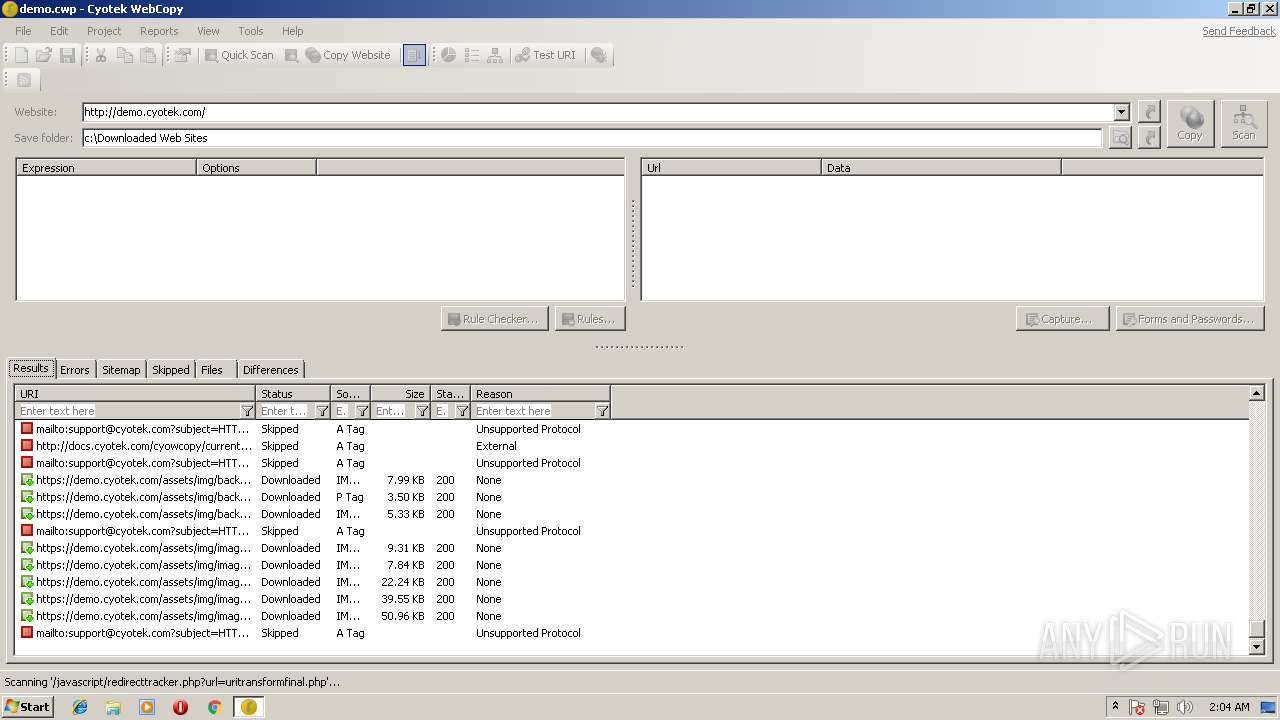This screenshot has height=720, width=1280.
Task: Open the Status code column filter dropdown
Action: 462,411
